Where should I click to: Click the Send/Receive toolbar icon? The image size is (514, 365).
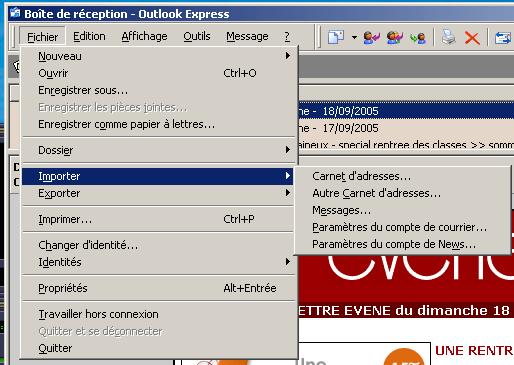(x=503, y=37)
